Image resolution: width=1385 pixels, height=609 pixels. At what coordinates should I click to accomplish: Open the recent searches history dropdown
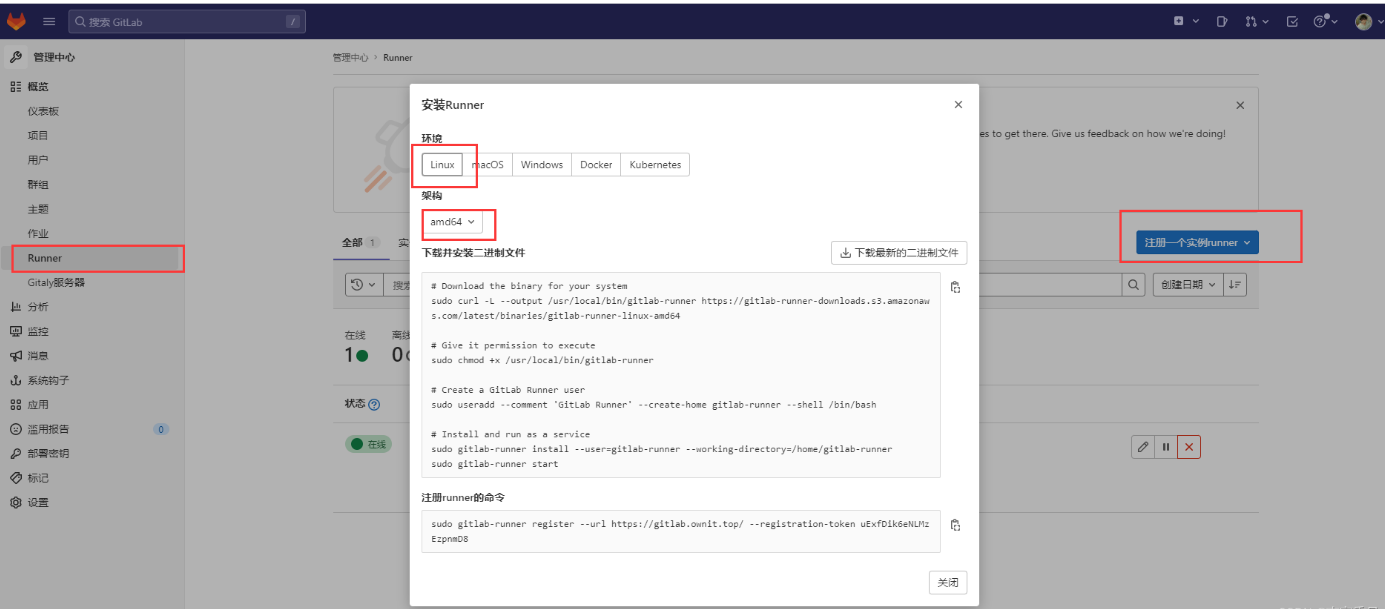(x=364, y=285)
